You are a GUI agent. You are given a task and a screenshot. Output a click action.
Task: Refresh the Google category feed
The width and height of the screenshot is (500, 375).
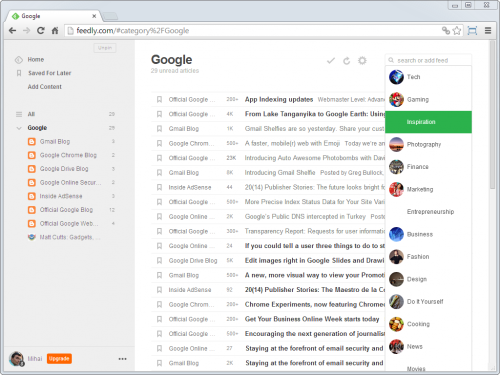347,61
